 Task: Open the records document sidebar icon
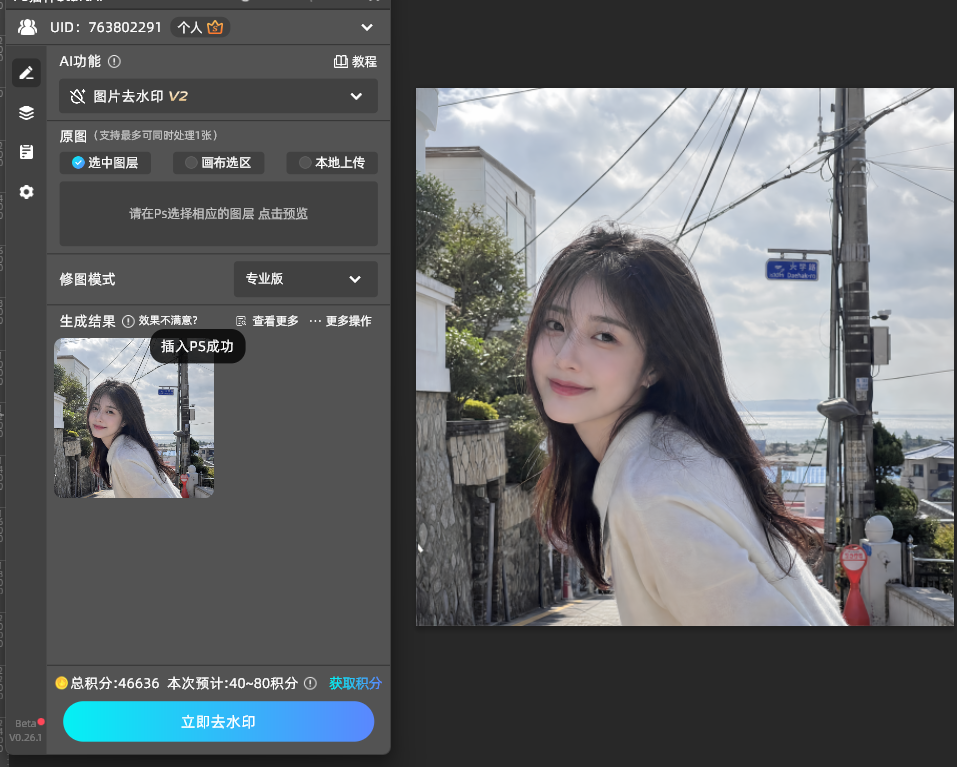click(26, 152)
